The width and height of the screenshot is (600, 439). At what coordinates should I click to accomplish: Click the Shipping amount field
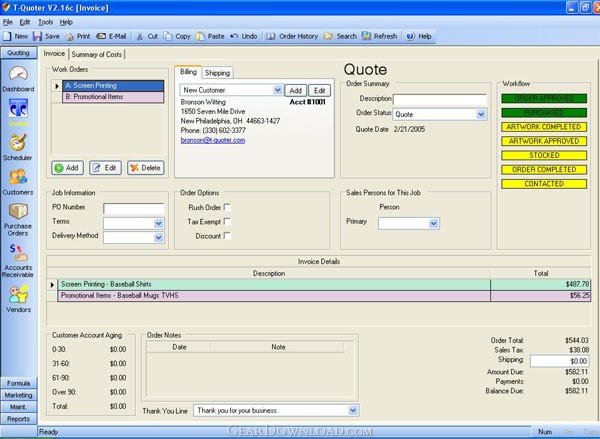tap(559, 361)
